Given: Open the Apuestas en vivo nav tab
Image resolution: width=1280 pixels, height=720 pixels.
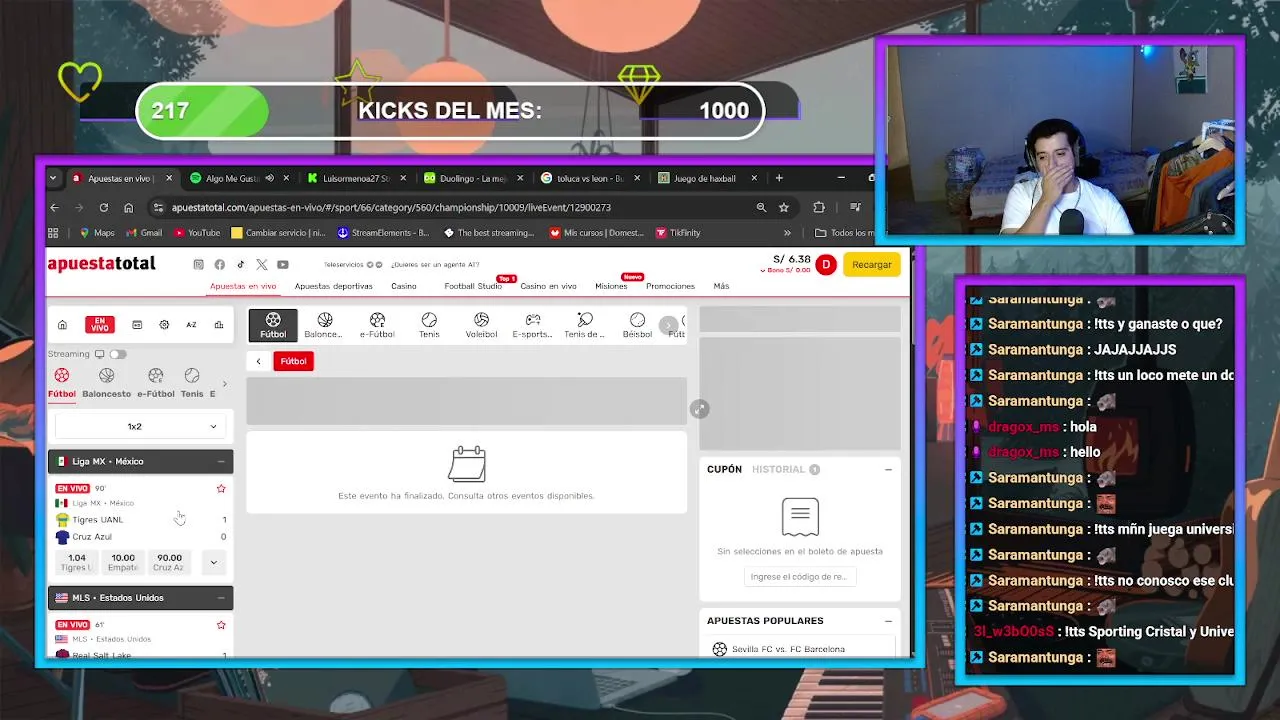Looking at the screenshot, I should [243, 286].
